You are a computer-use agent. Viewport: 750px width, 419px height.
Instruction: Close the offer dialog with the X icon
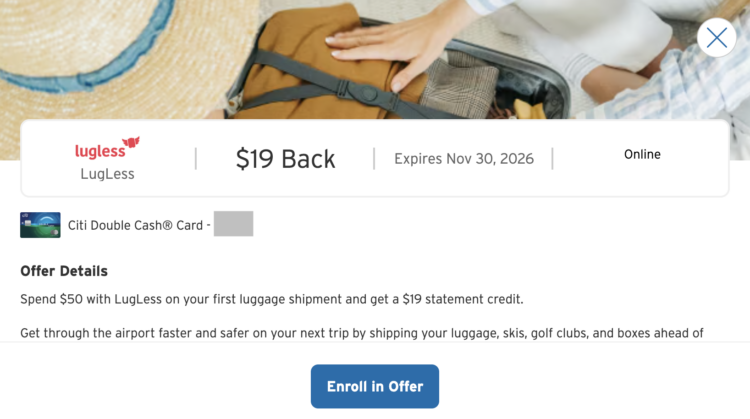click(x=716, y=38)
